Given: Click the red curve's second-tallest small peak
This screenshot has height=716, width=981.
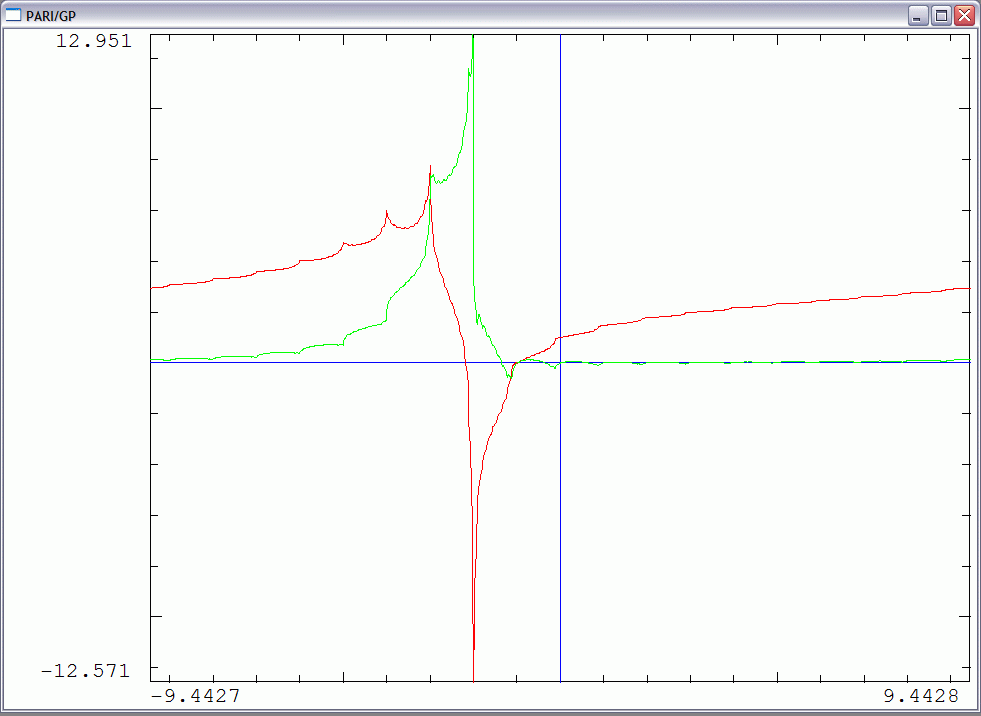Looking at the screenshot, I should (387, 212).
